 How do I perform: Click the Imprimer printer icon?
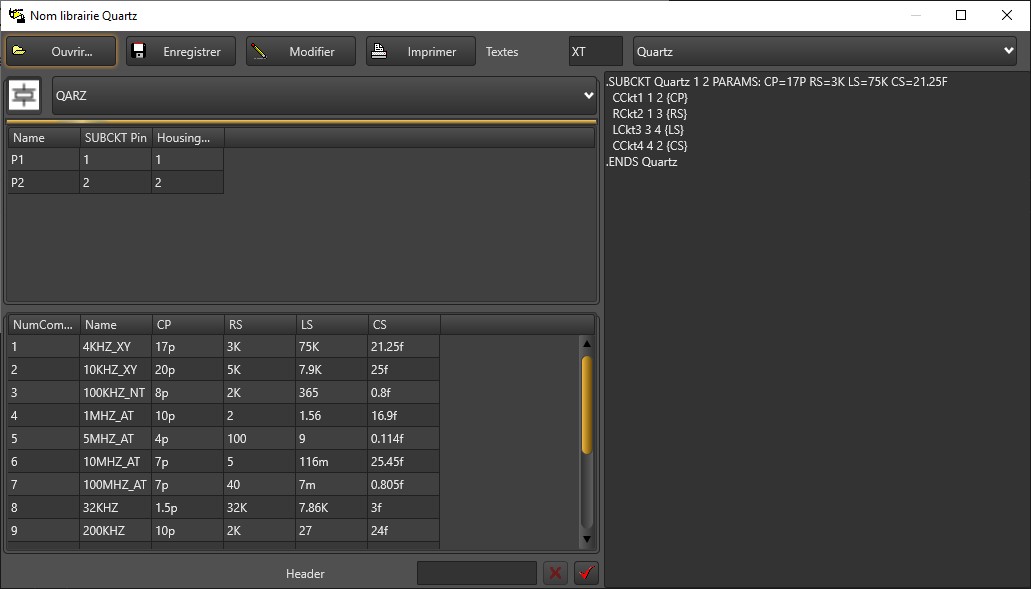[379, 51]
